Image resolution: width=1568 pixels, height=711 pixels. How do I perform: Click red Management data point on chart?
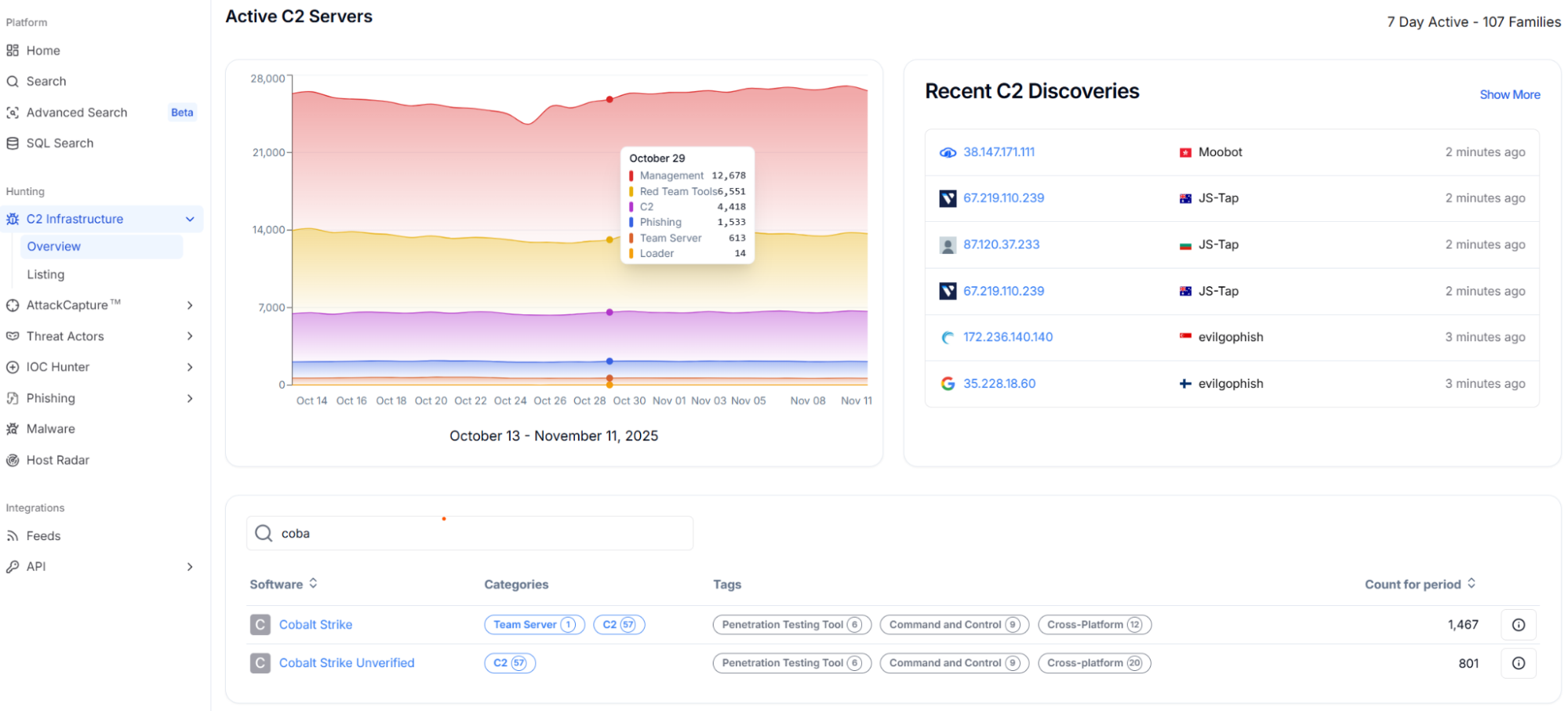coord(609,100)
